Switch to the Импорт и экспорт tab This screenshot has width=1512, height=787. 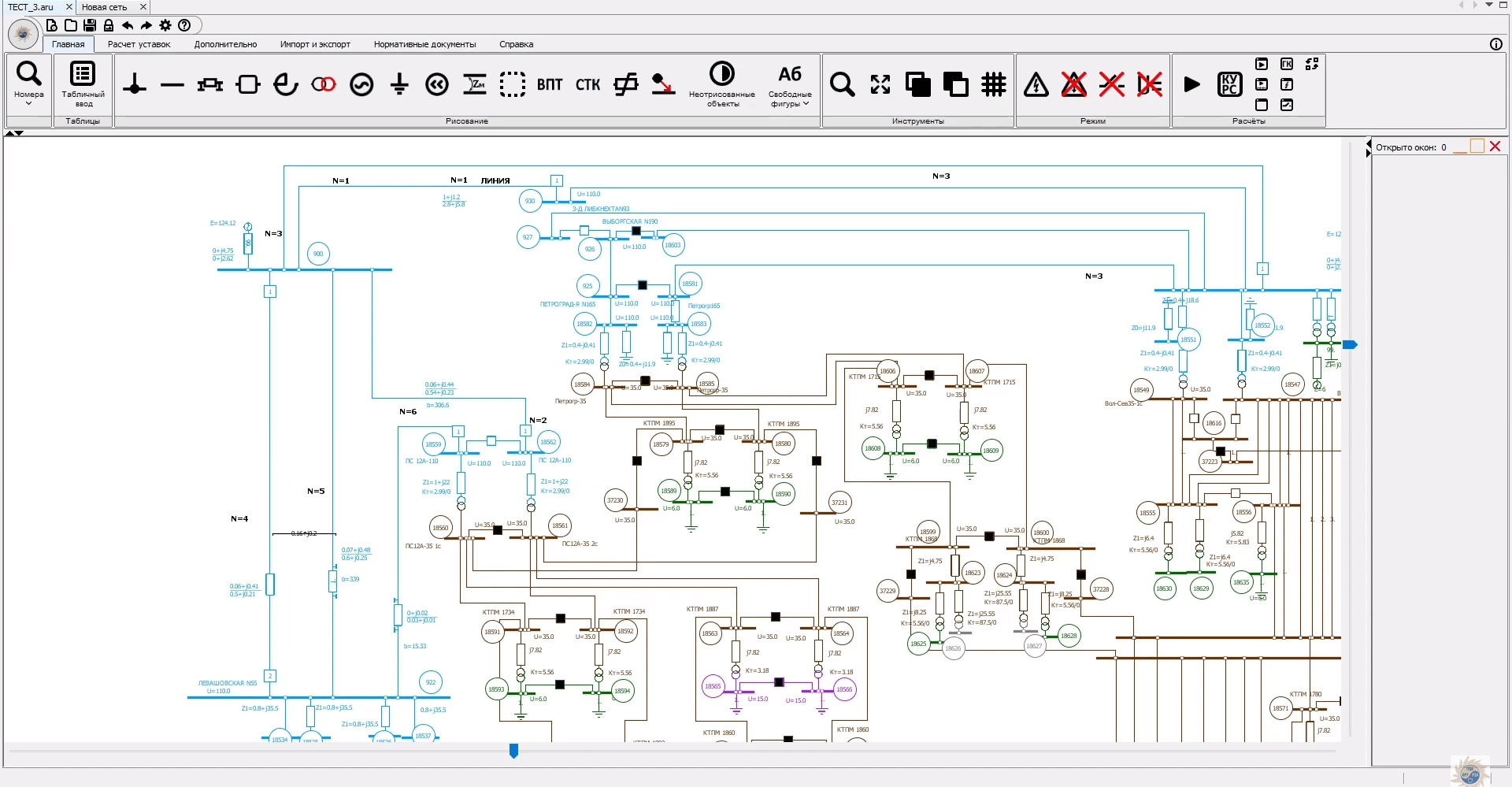315,44
